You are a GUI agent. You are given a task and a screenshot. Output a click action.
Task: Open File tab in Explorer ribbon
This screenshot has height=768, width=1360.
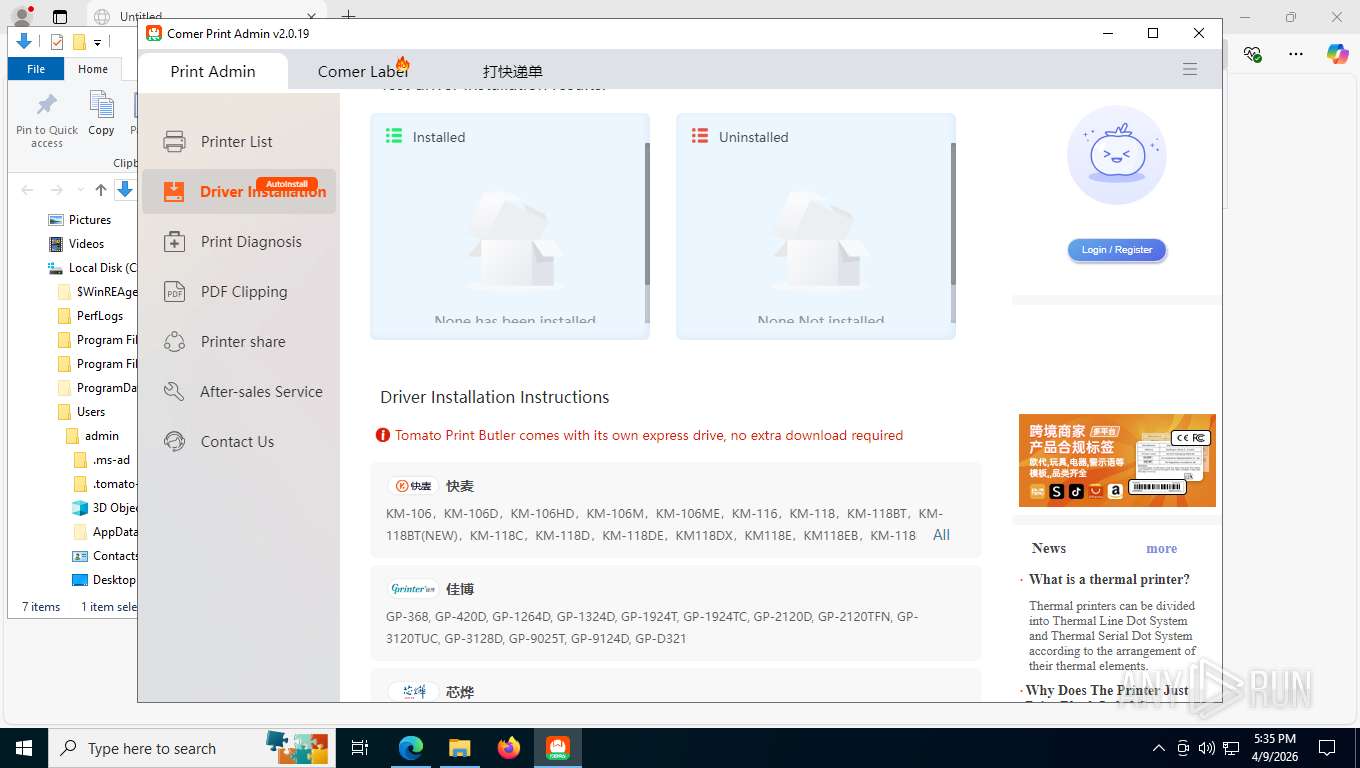coord(36,69)
